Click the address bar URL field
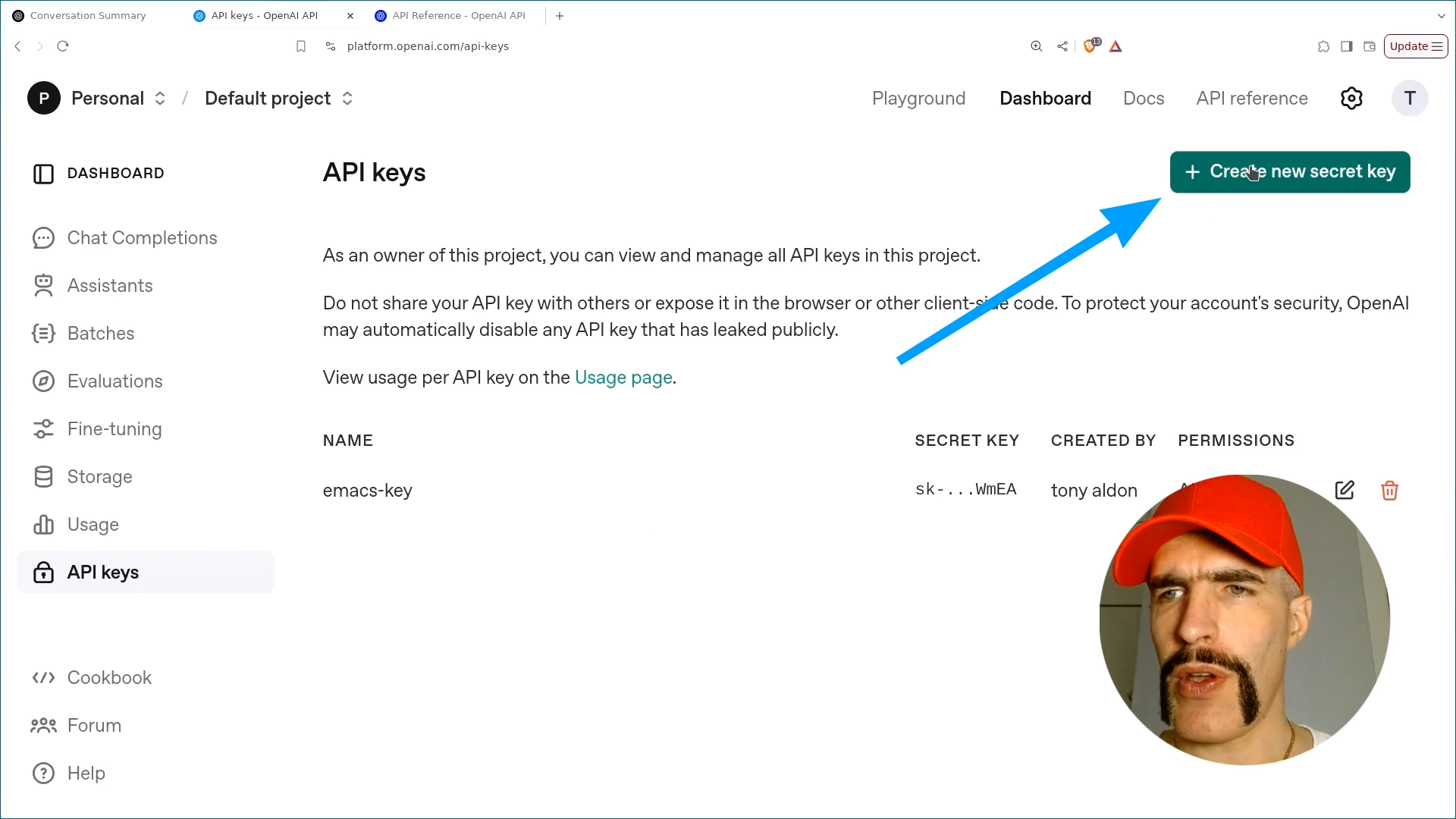Viewport: 1456px width, 819px height. (428, 46)
